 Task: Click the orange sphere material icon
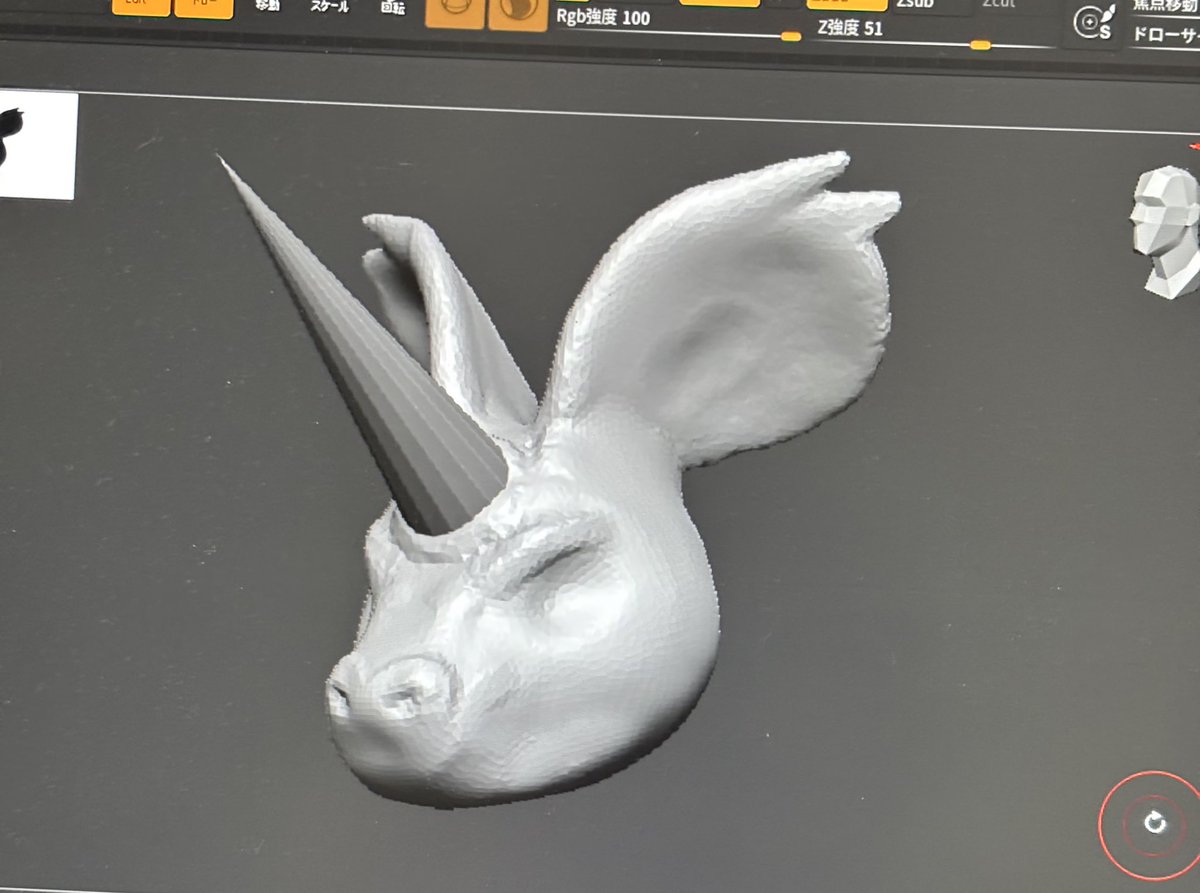tap(455, 12)
